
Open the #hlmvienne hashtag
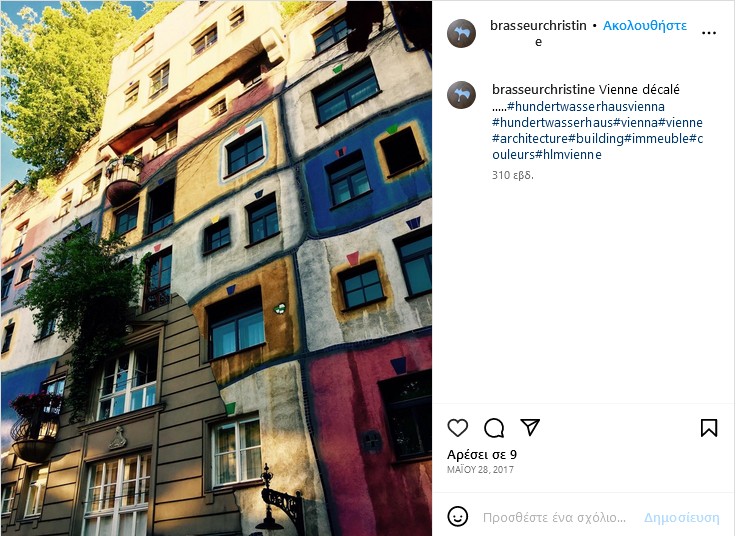568,154
